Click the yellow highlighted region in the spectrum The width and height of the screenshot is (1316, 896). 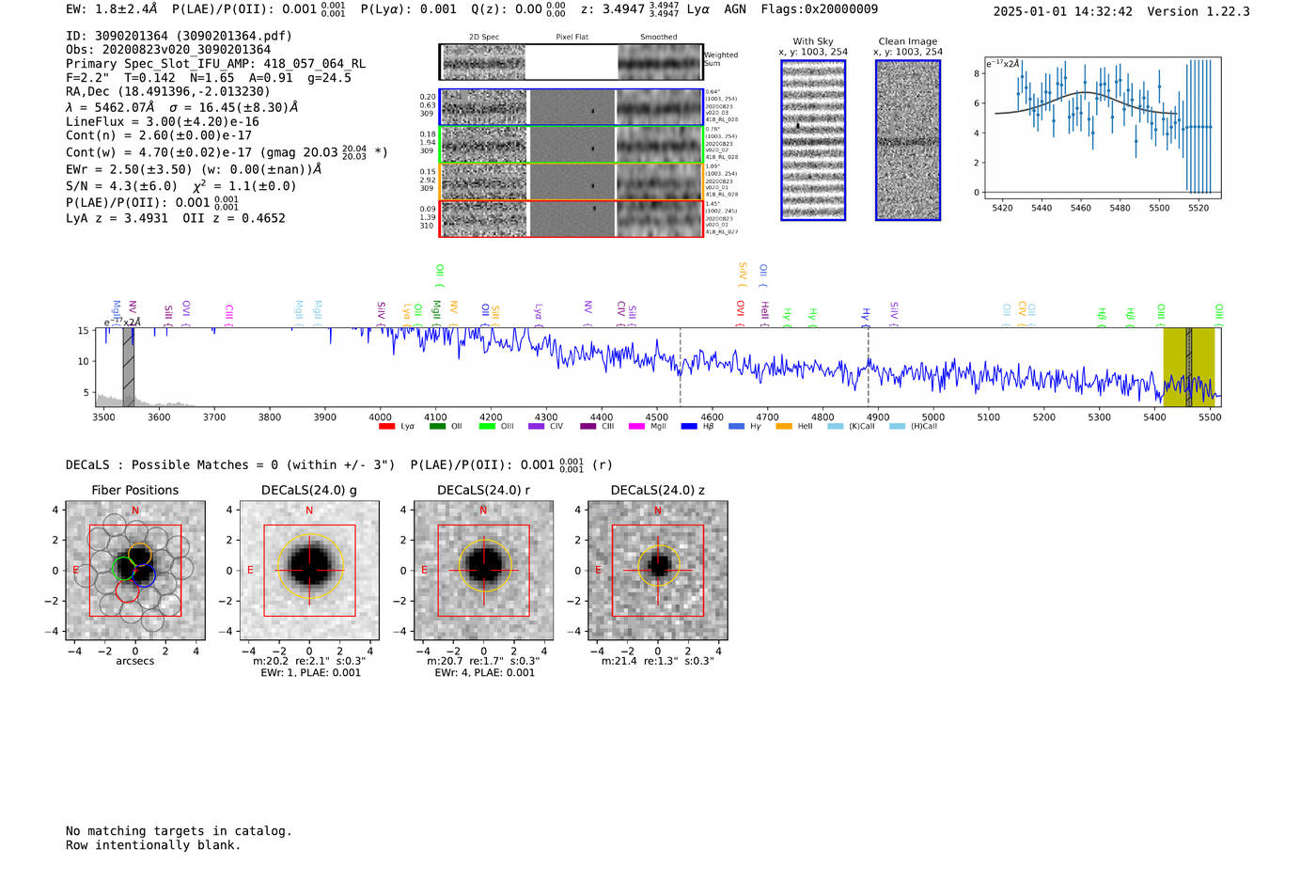(x=1189, y=367)
